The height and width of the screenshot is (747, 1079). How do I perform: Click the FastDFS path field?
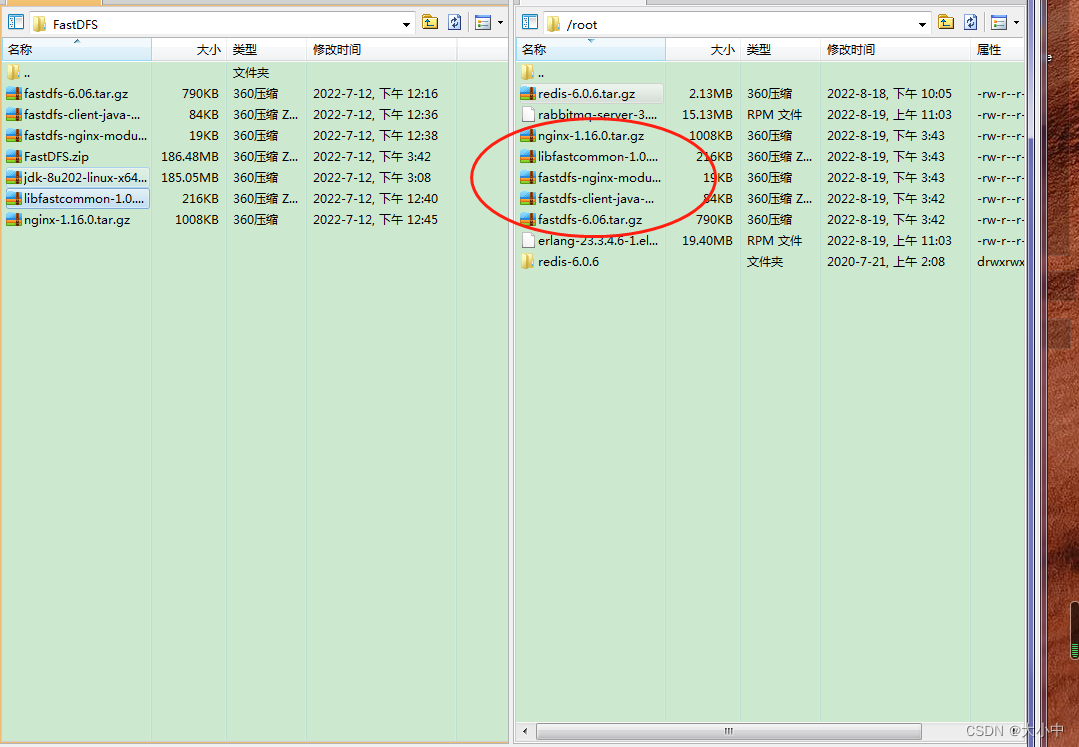222,24
